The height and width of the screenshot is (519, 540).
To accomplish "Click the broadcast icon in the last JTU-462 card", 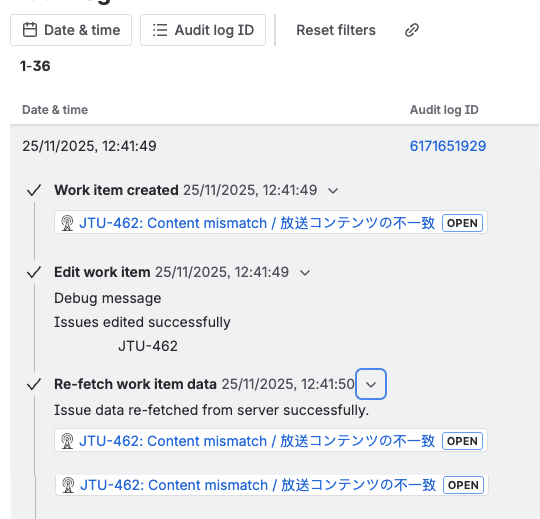I will coord(68,485).
